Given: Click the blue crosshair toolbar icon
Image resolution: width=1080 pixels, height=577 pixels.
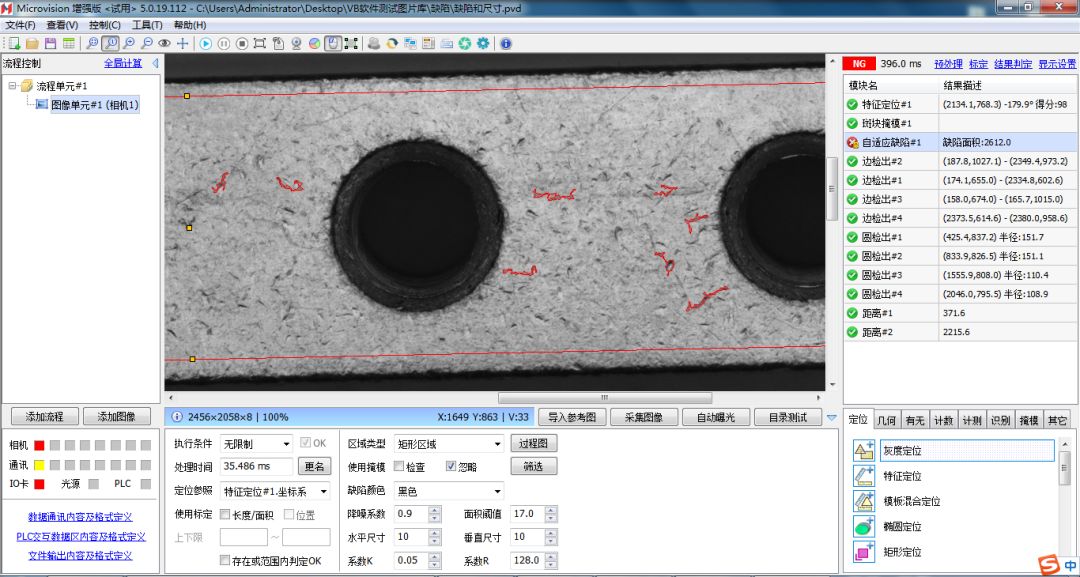Looking at the screenshot, I should pyautogui.click(x=183, y=43).
